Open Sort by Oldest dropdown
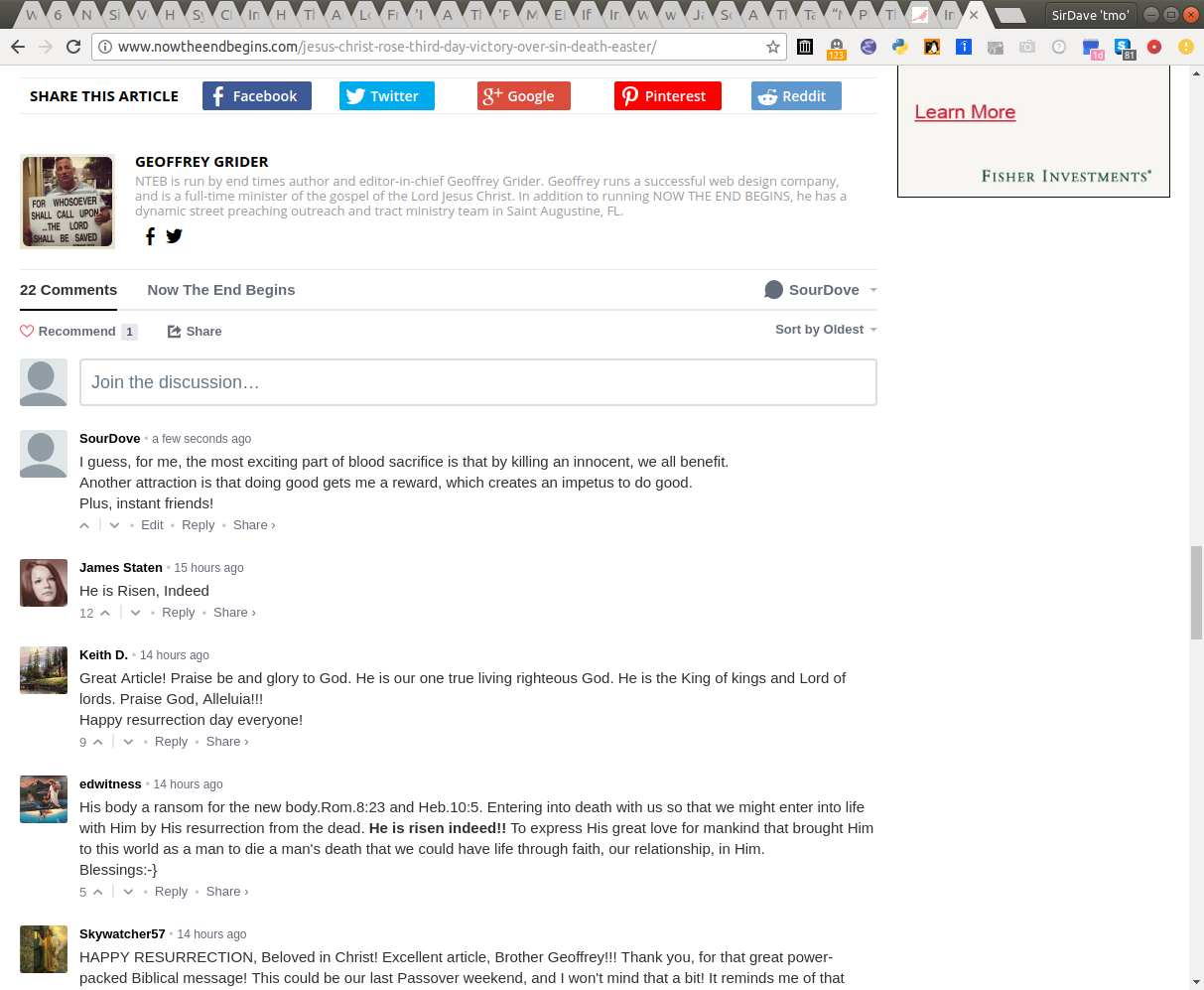The height and width of the screenshot is (990, 1204). pyautogui.click(x=826, y=330)
